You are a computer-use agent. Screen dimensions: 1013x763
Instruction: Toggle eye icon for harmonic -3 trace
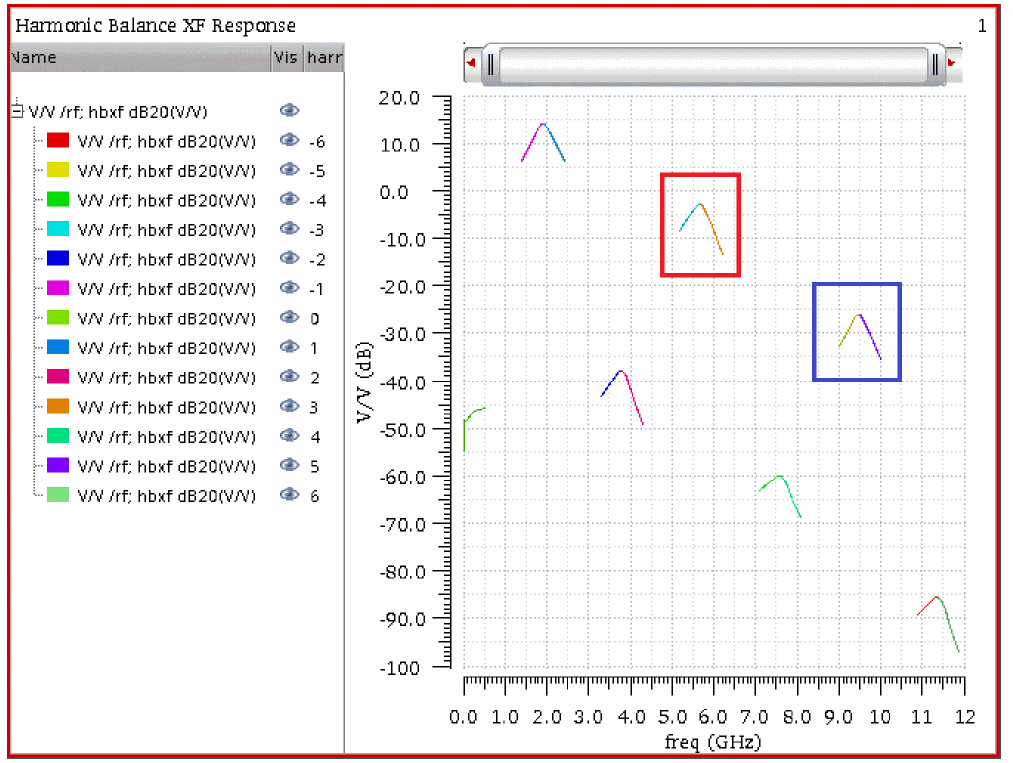click(289, 229)
